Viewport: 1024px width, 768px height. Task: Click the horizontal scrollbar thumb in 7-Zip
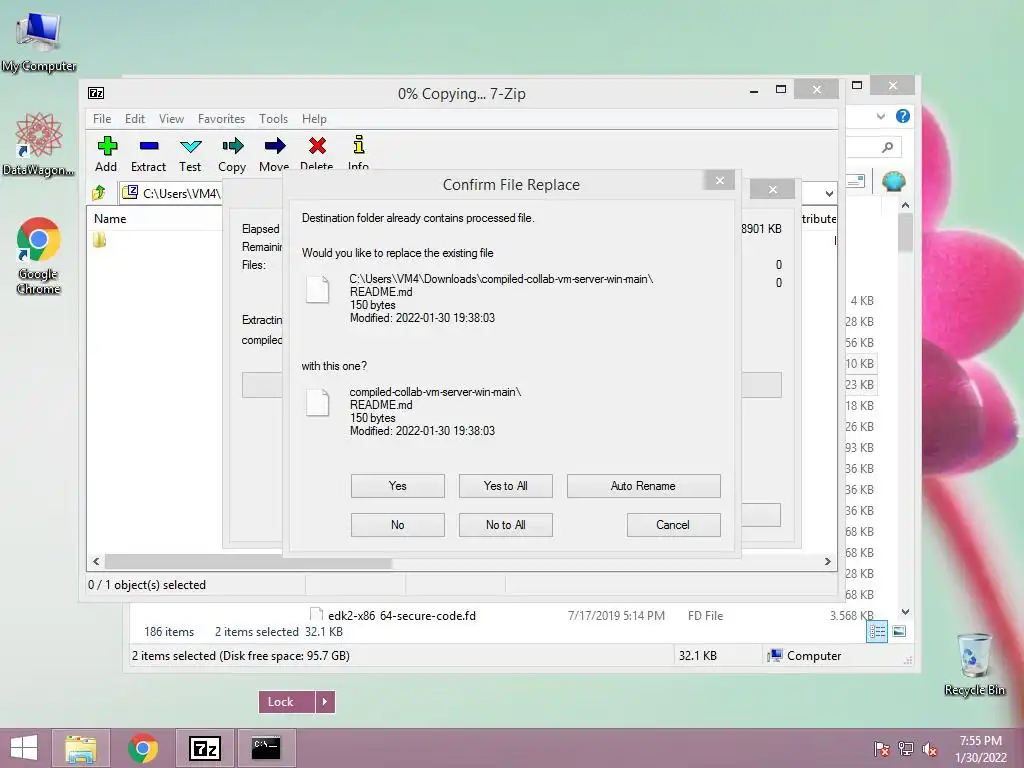(x=248, y=562)
